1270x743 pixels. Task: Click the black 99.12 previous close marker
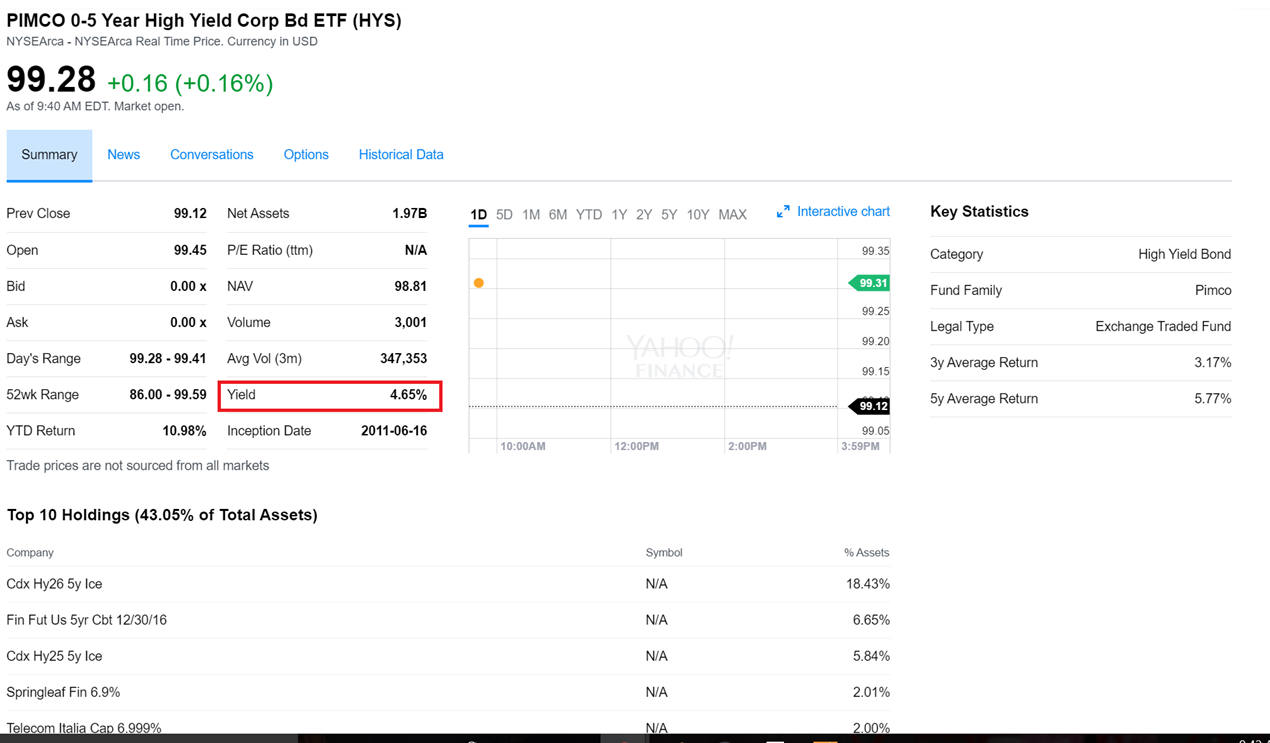coord(869,406)
